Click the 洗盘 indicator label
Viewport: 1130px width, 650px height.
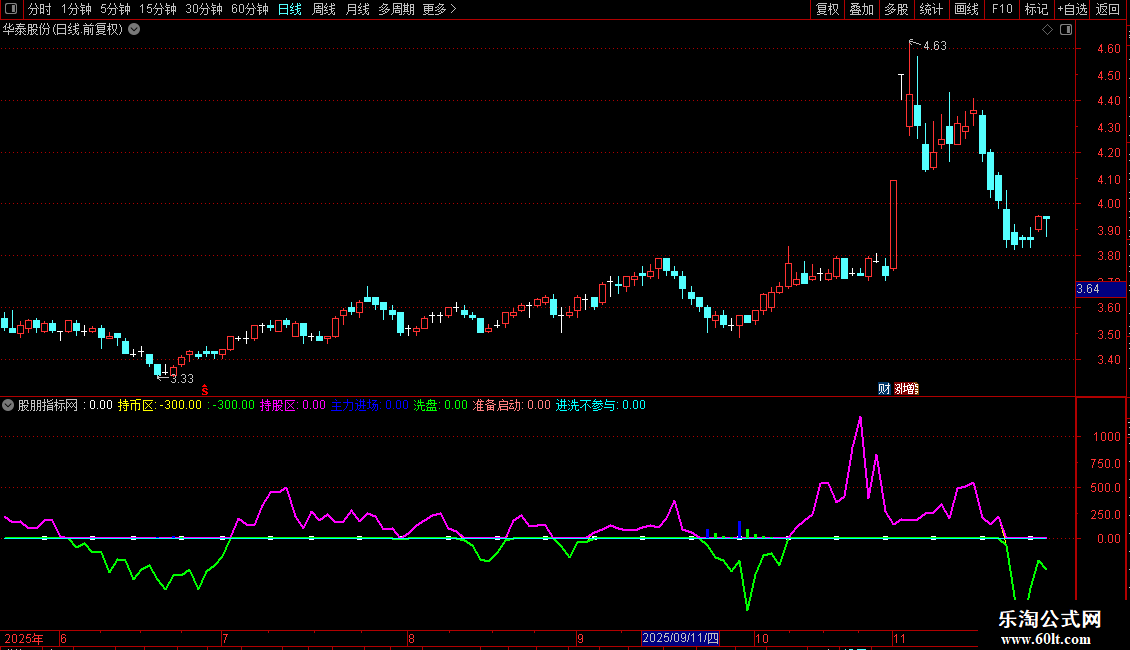[x=425, y=405]
